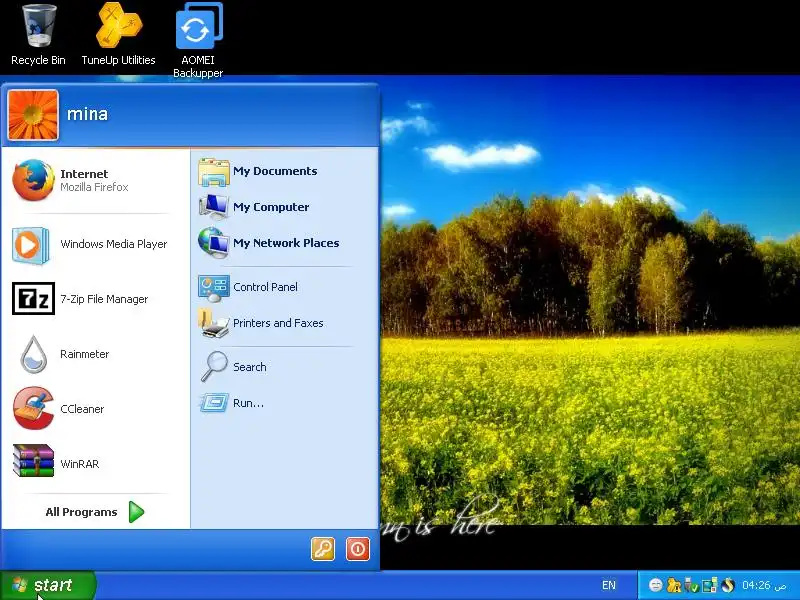Open Printers and Faxes

[284, 323]
